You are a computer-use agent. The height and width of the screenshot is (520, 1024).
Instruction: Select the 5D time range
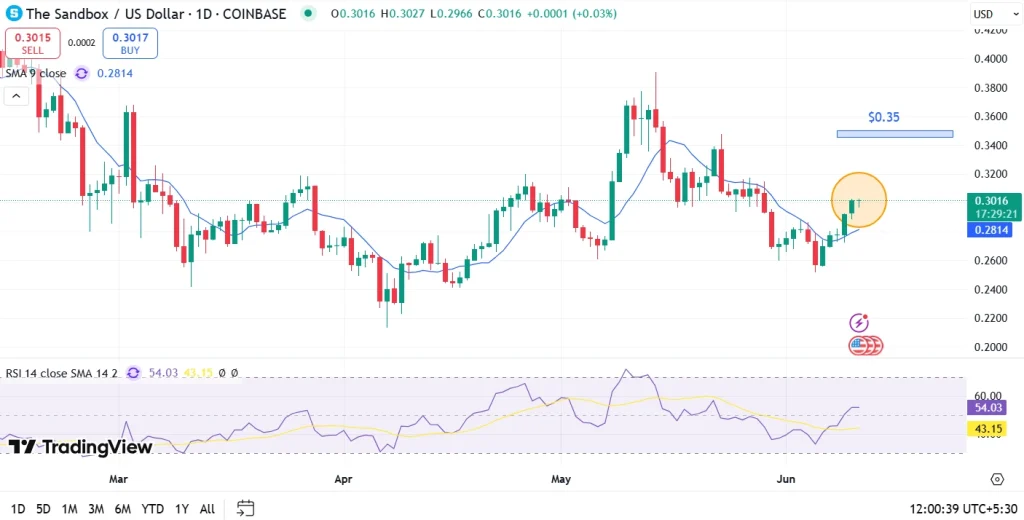tap(43, 508)
